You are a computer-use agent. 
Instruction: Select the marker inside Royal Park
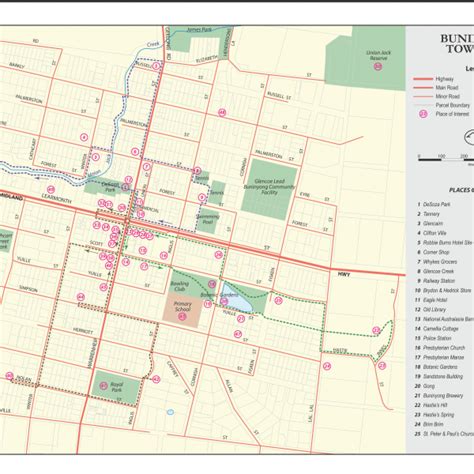tap(104, 386)
